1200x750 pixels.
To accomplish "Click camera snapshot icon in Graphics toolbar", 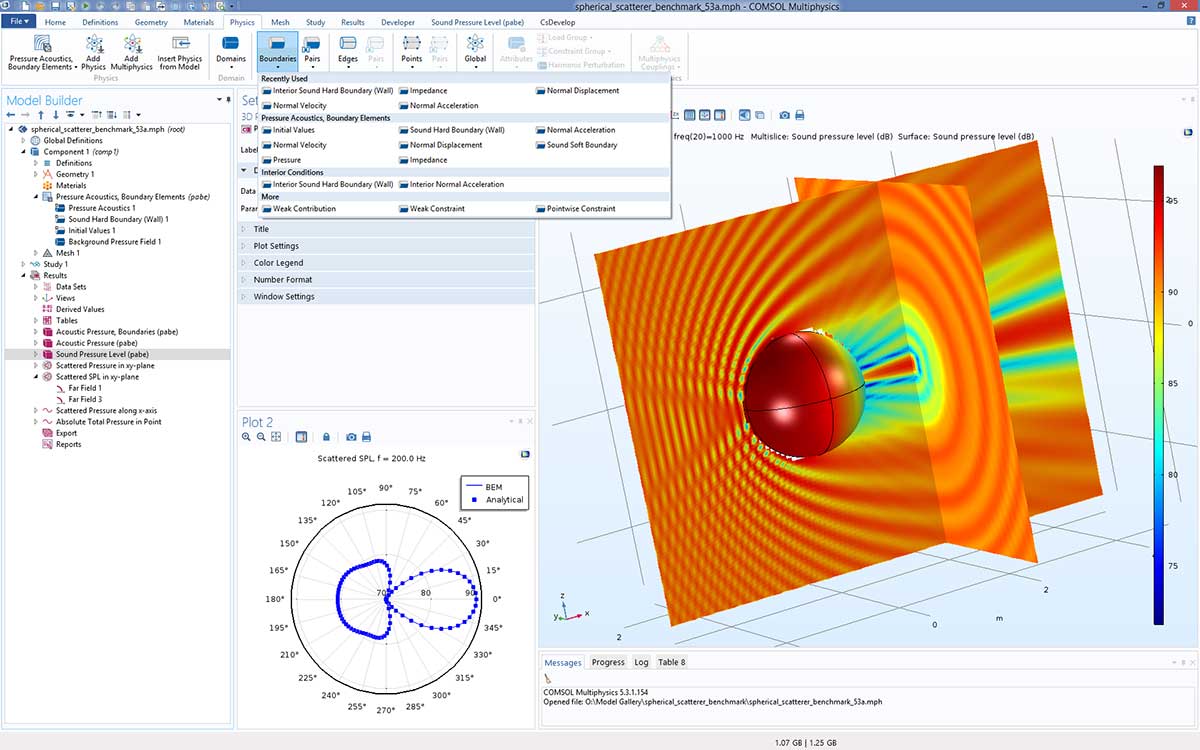I will click(x=785, y=116).
